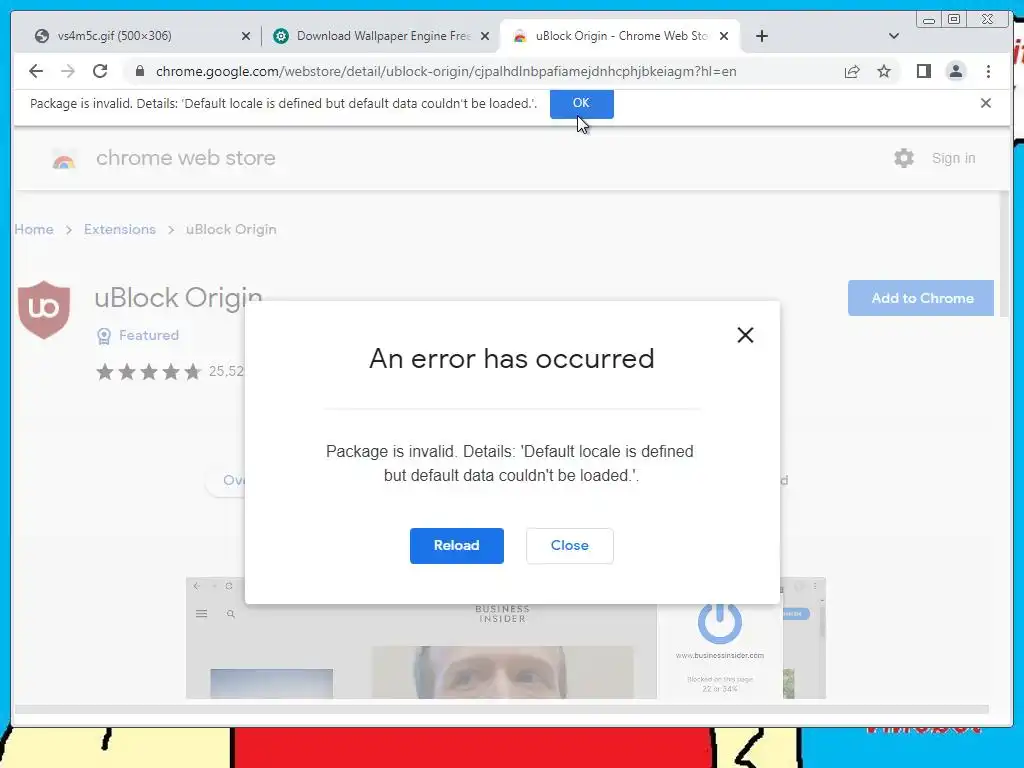Click the 'An error has occurred' heading

click(511, 359)
